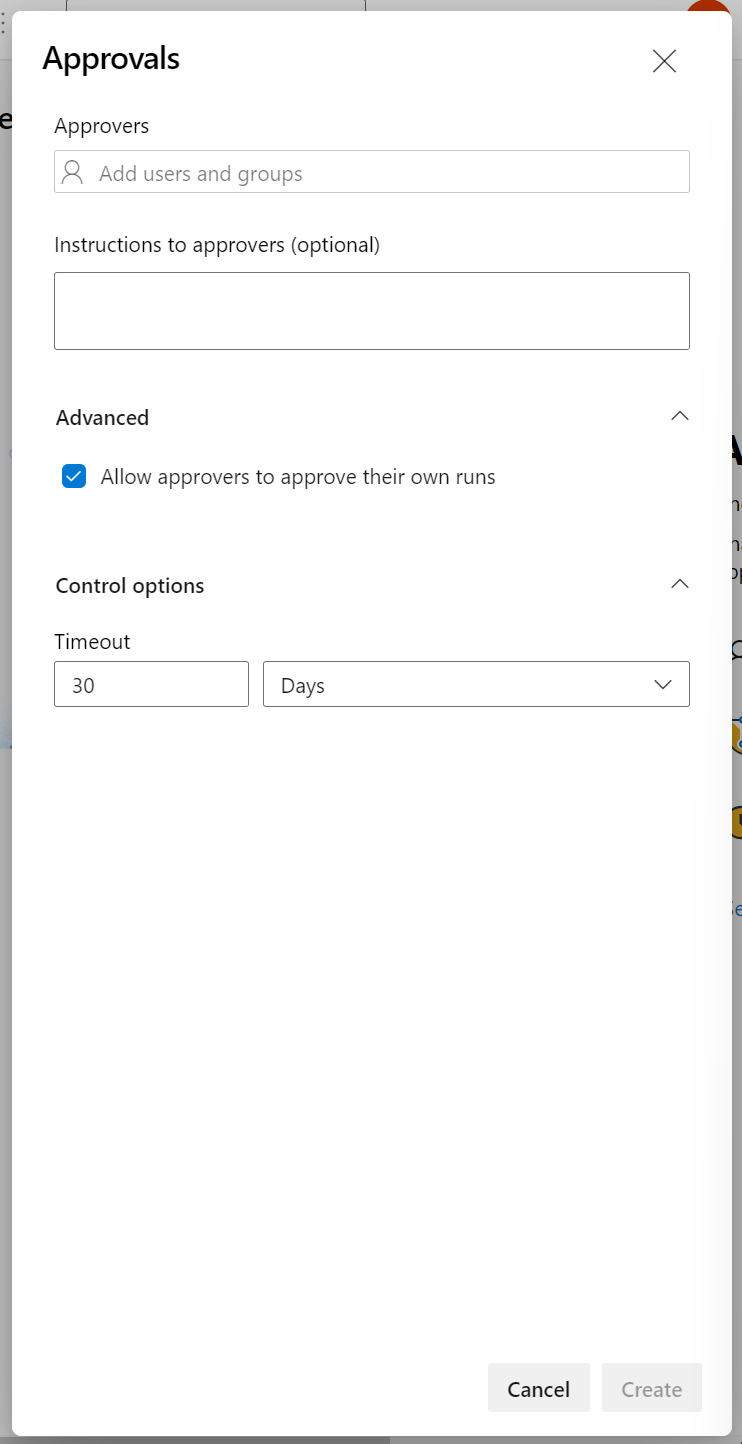The width and height of the screenshot is (742, 1444).
Task: Click the Cancel button
Action: point(539,1388)
